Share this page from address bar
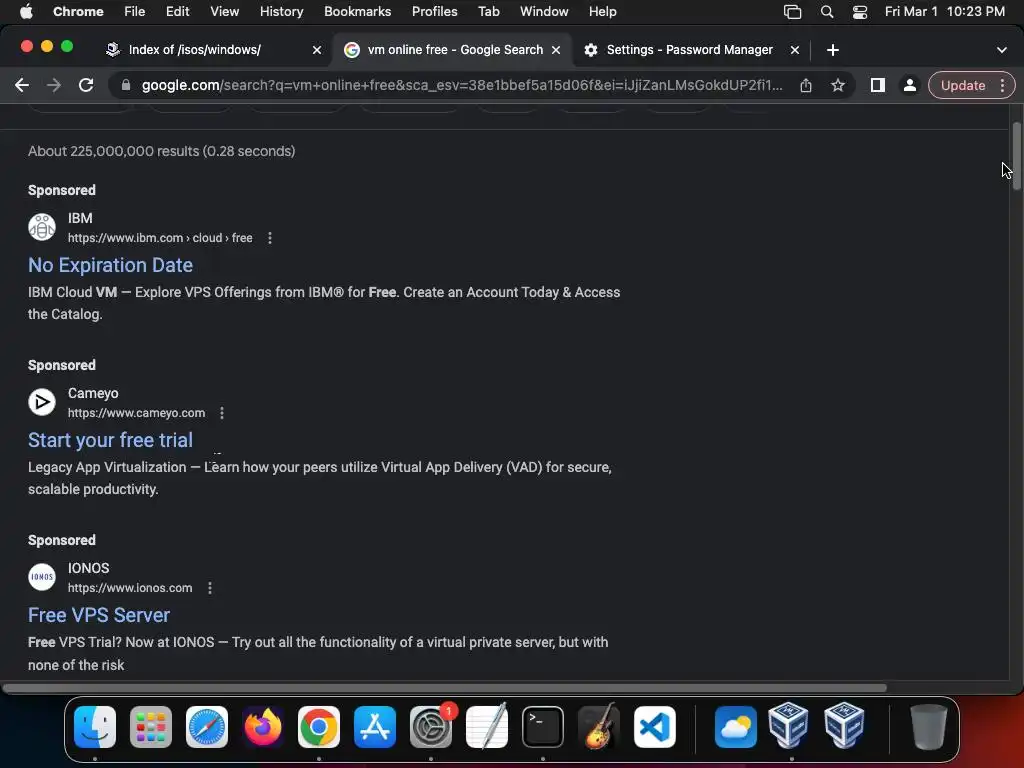 [x=806, y=85]
